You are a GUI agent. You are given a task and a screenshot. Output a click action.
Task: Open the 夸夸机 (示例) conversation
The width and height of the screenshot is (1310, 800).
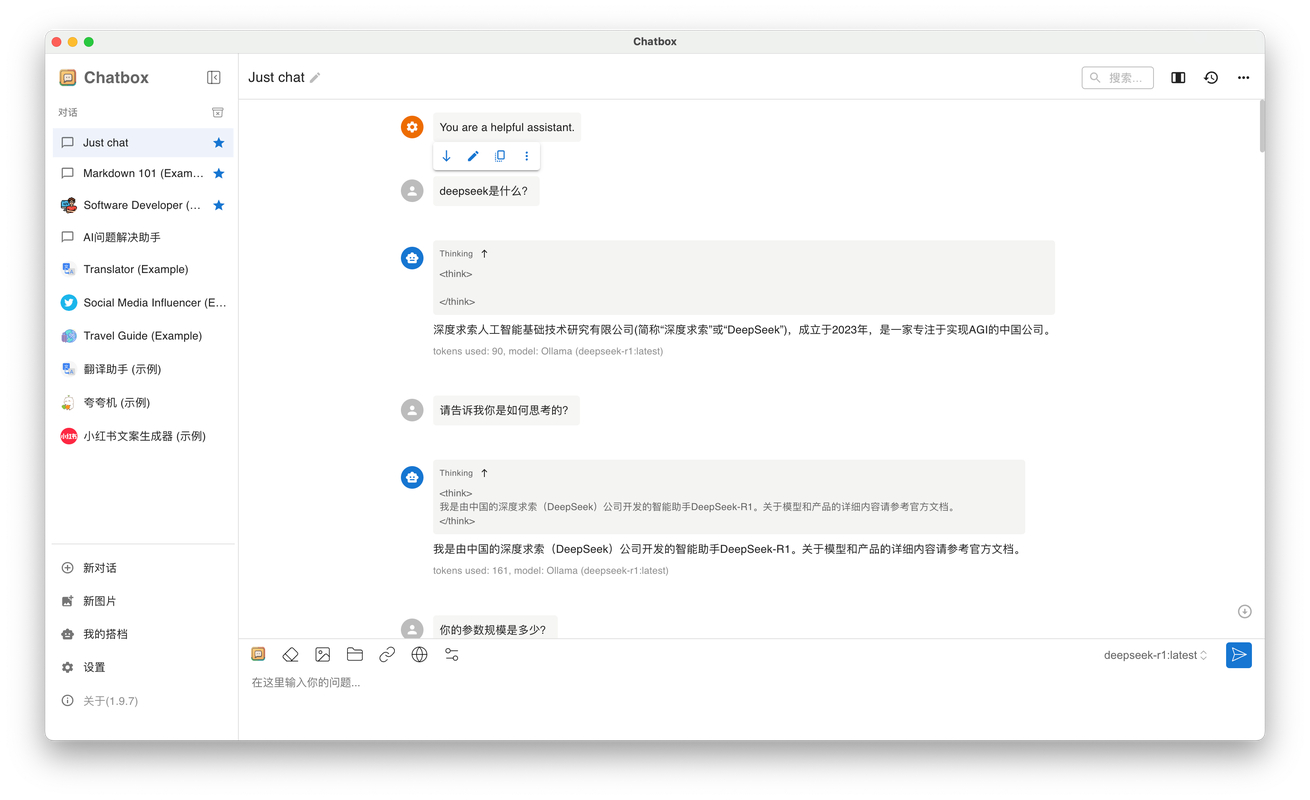pos(143,402)
